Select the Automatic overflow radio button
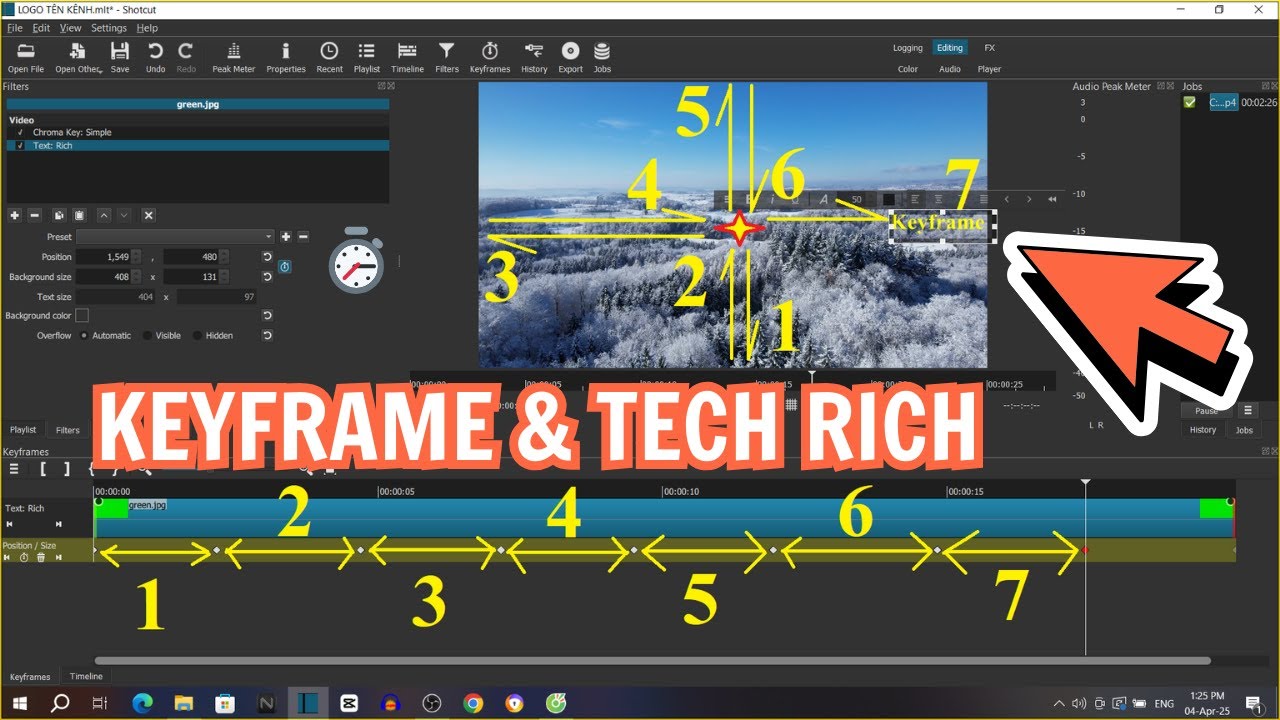This screenshot has width=1280, height=720. (x=84, y=336)
